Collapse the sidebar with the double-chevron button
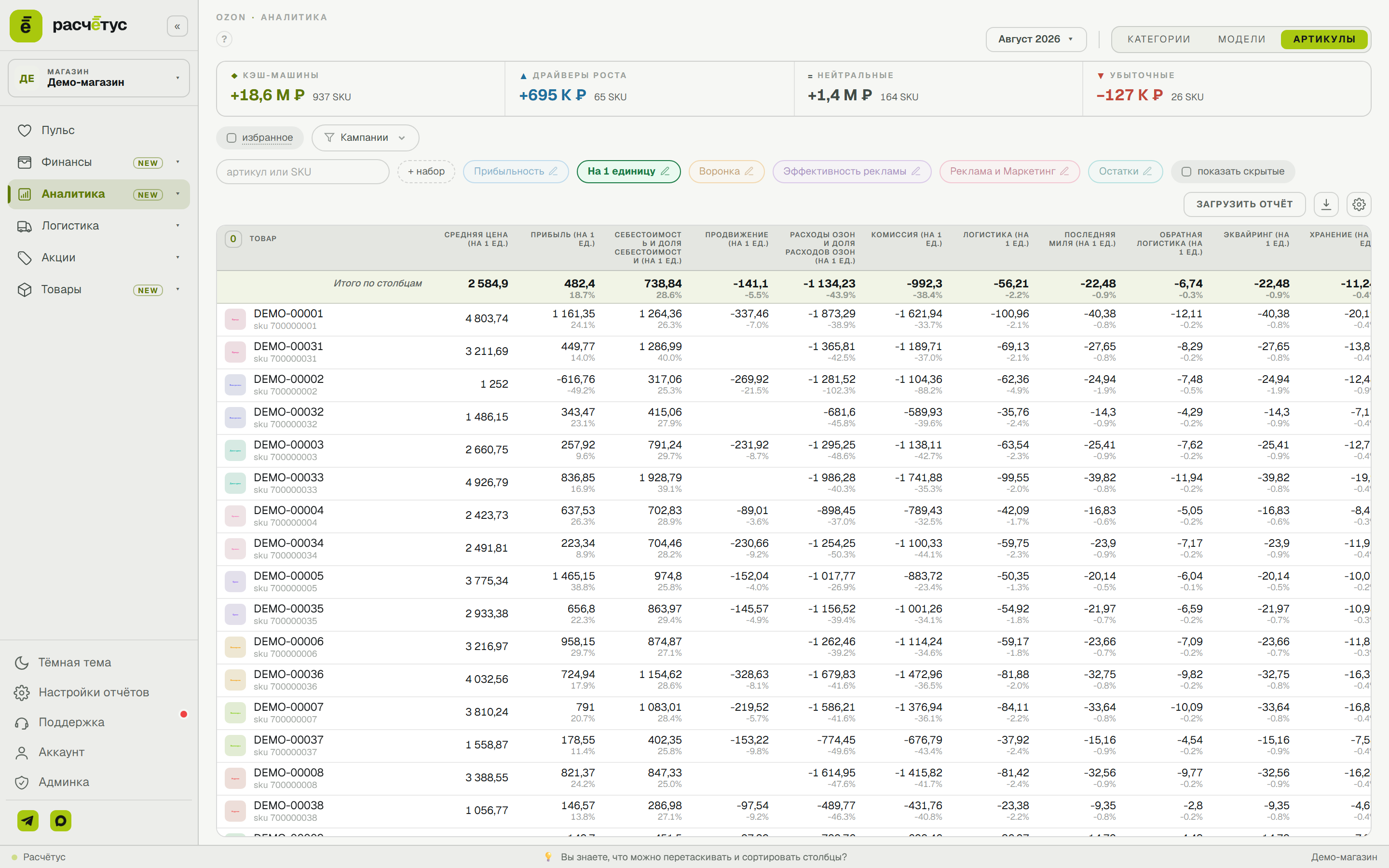 coord(177,26)
